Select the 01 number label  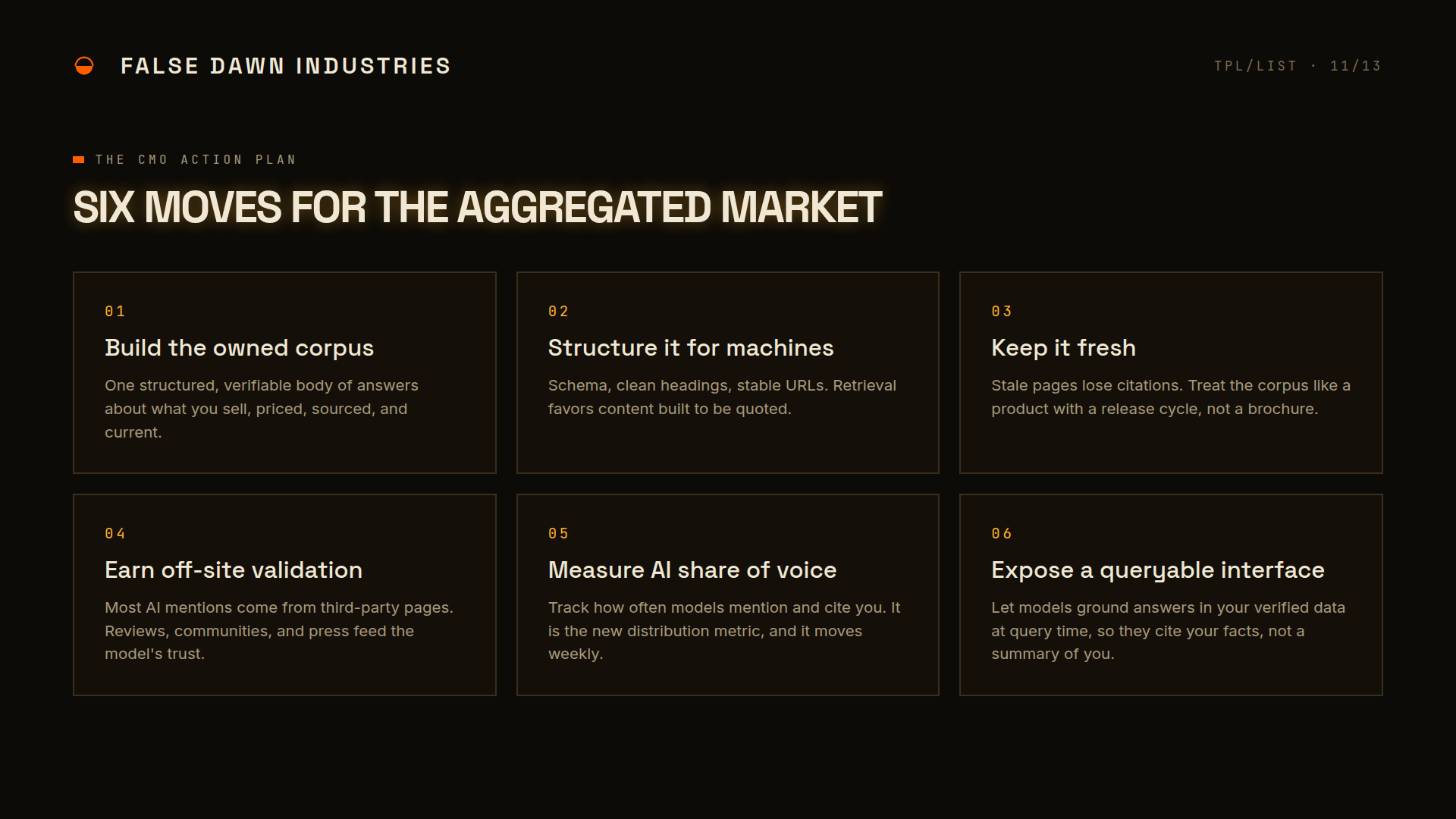tap(115, 311)
